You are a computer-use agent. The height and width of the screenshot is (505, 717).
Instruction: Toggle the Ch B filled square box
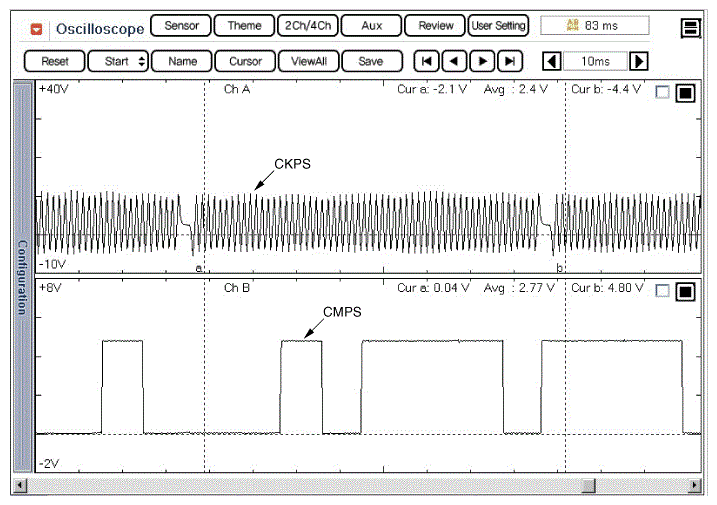coord(685,292)
